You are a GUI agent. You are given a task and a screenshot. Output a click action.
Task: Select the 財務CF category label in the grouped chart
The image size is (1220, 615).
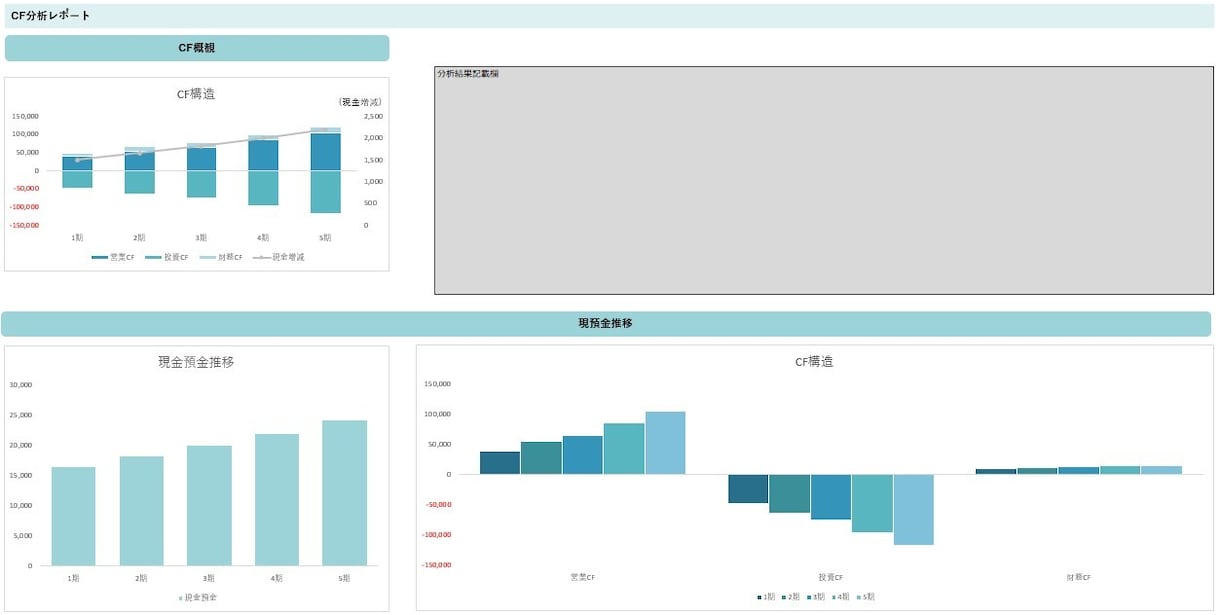point(1078,577)
